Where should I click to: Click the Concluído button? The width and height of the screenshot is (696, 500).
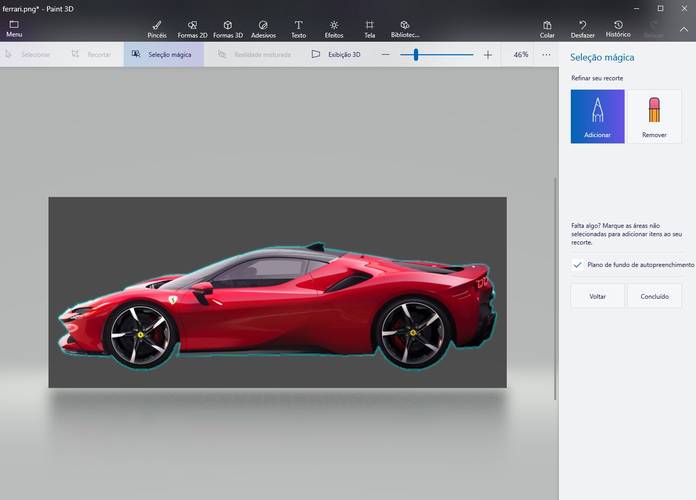pyautogui.click(x=654, y=296)
